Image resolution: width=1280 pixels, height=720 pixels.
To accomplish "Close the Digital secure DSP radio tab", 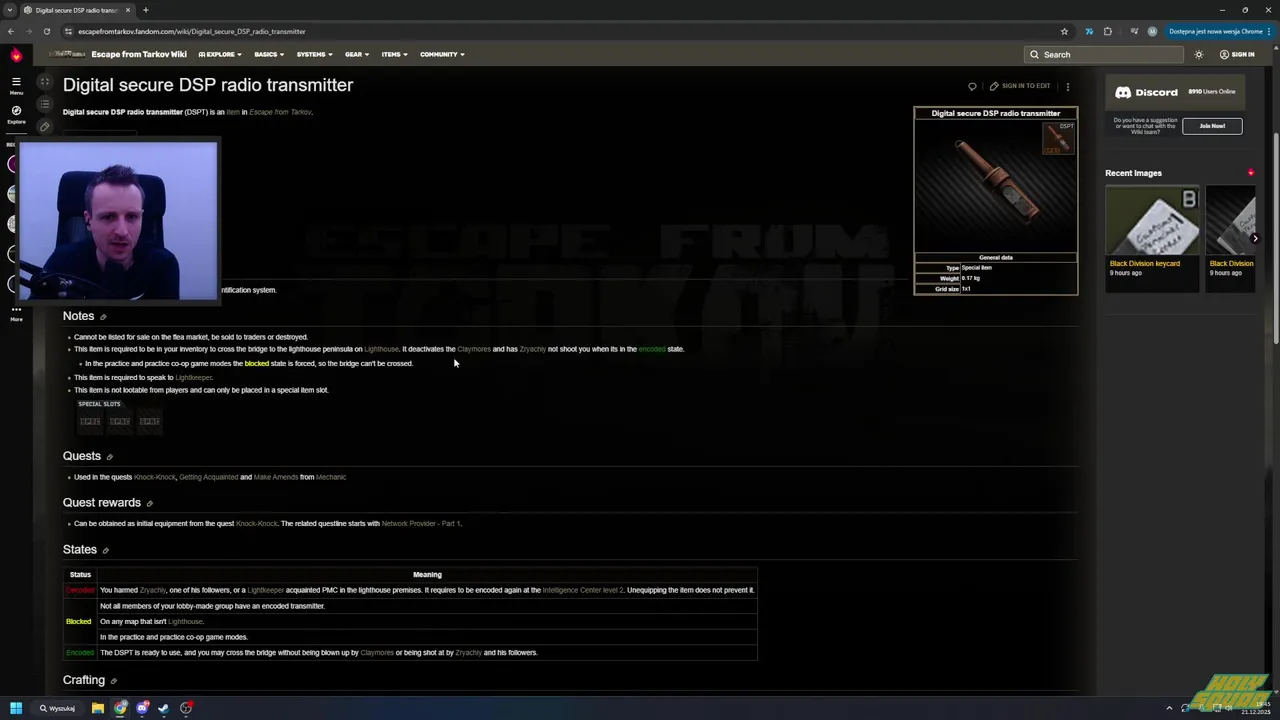I will pyautogui.click(x=130, y=10).
